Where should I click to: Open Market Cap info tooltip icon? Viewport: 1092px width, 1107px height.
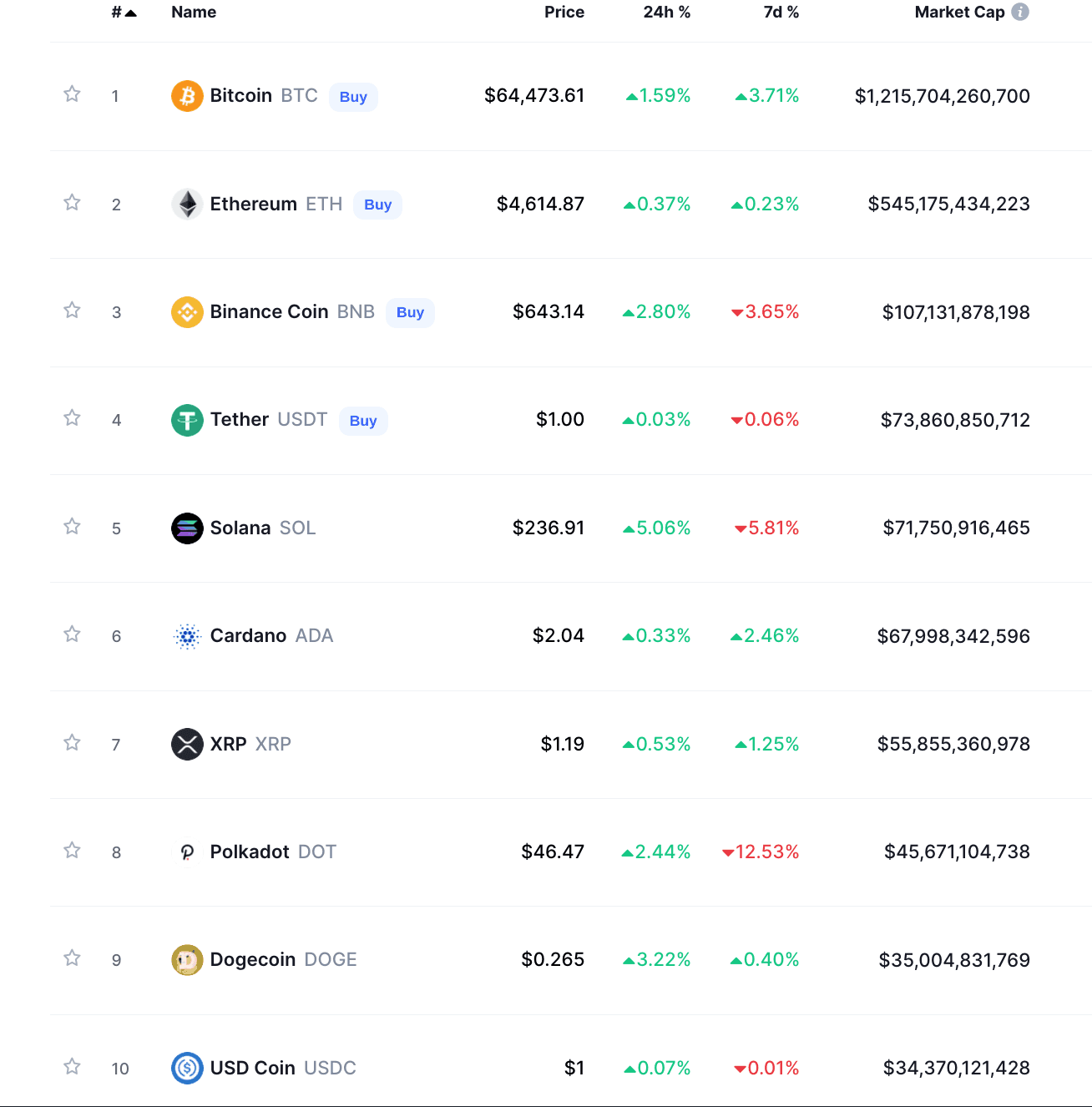1020,12
